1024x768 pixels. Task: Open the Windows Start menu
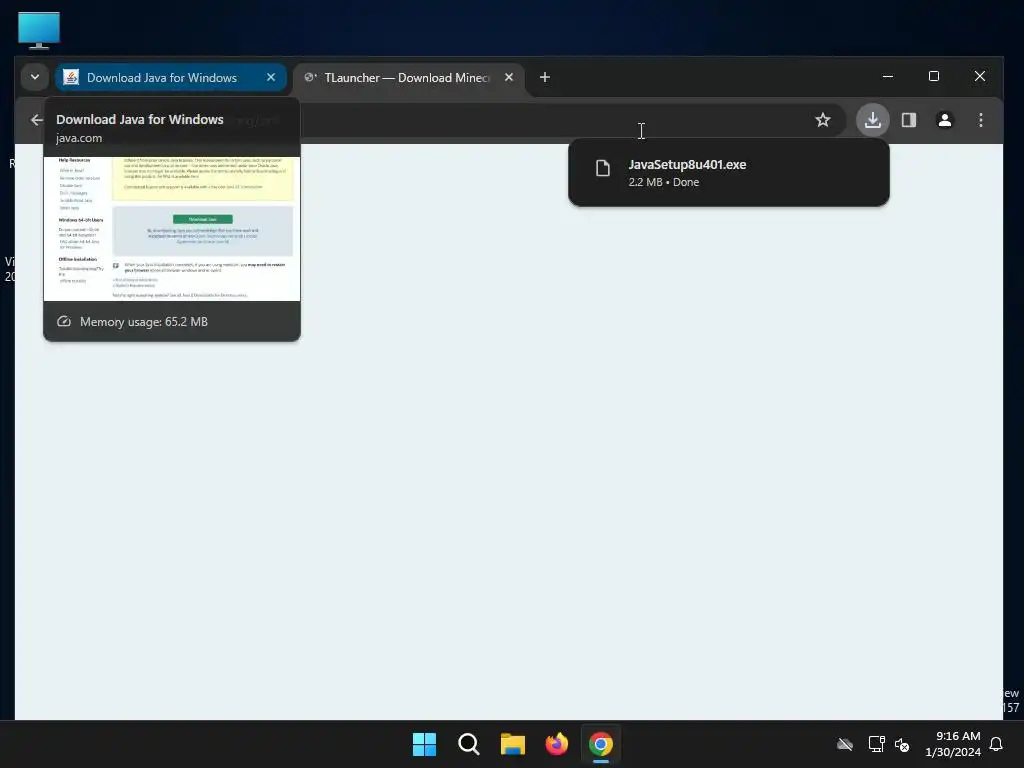[424, 744]
